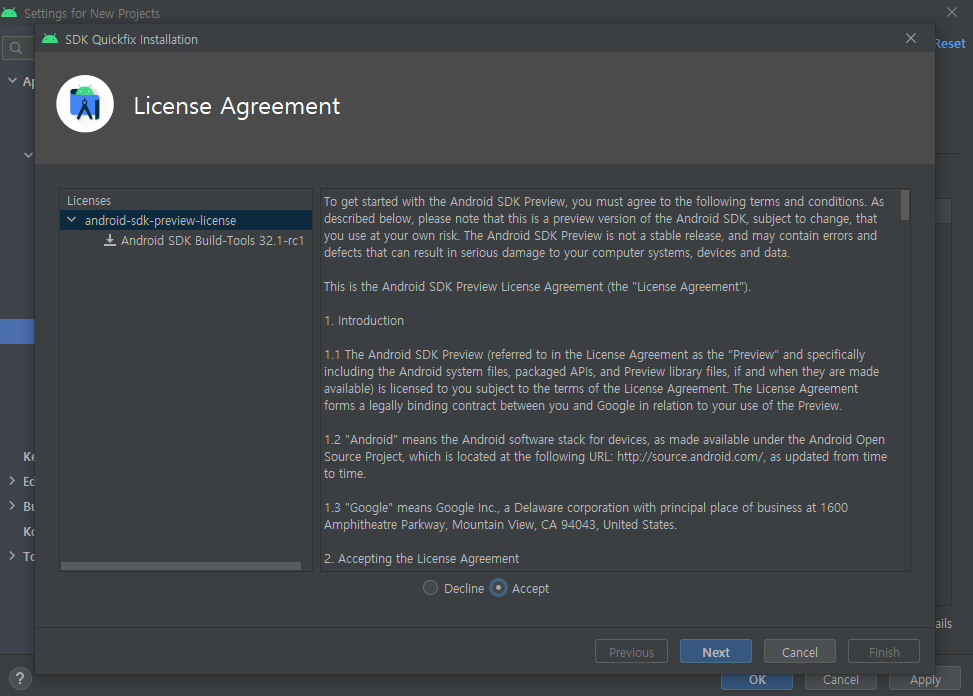Click the license text vertical scrollbar thumb
The height and width of the screenshot is (696, 973).
tap(905, 205)
